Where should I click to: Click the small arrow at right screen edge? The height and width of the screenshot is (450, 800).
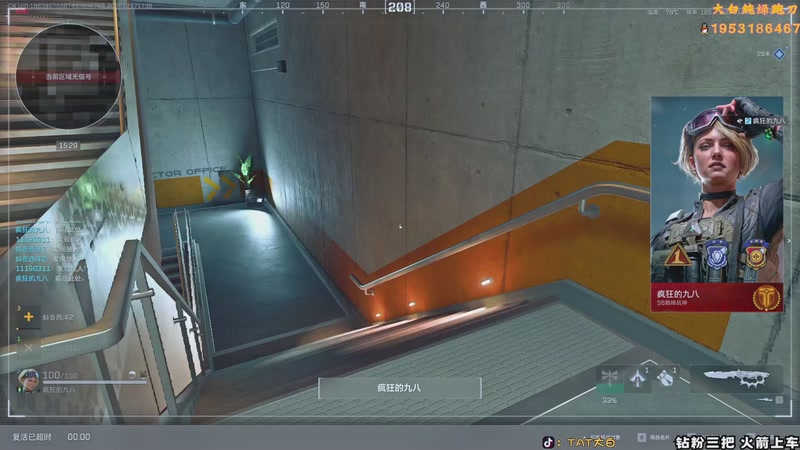(x=789, y=241)
